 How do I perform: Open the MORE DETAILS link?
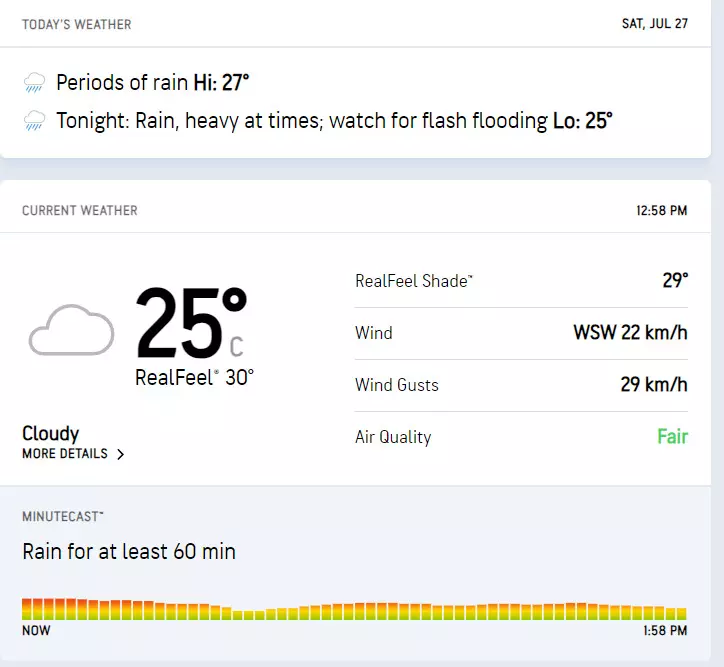coord(65,454)
